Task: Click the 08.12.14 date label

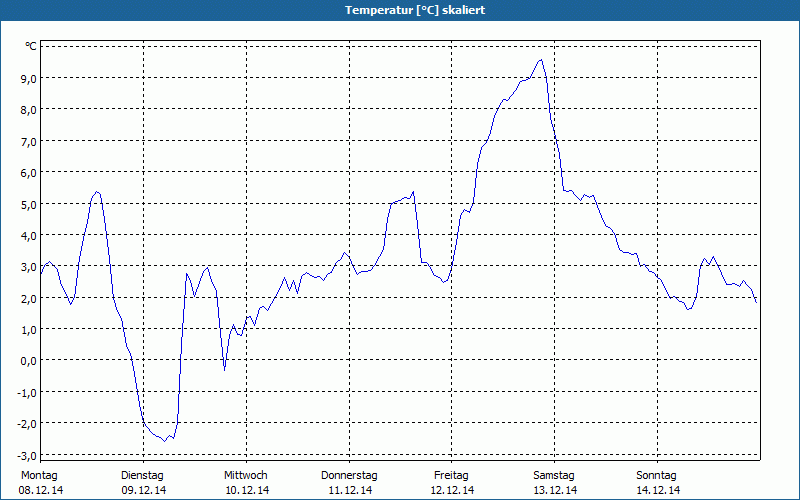Action: coord(41,490)
